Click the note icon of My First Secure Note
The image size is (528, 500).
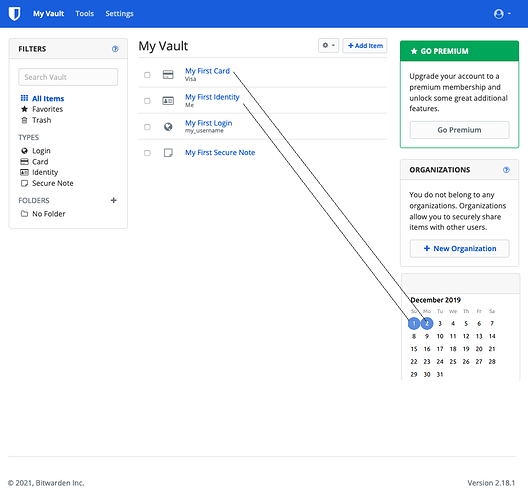point(168,153)
